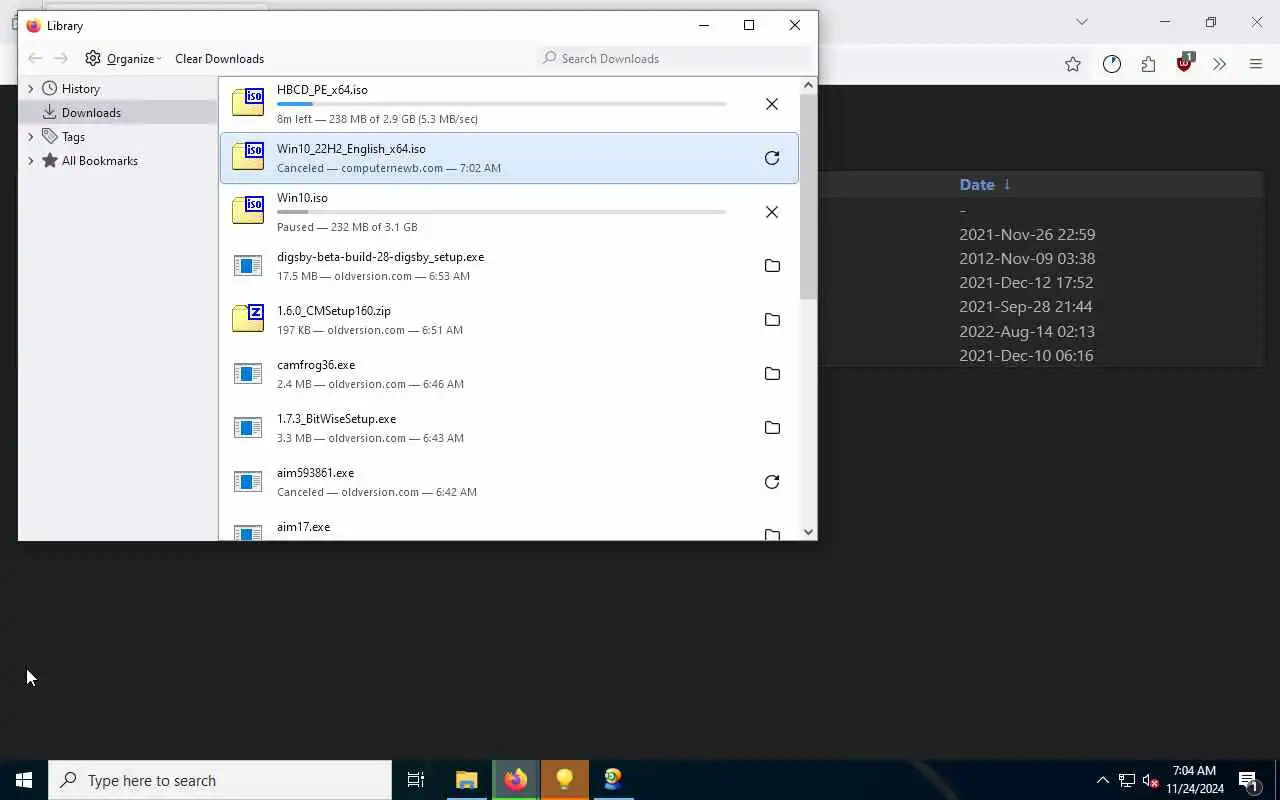Open containing folder for camfrog36.exe
The image size is (1280, 800).
tap(772, 374)
